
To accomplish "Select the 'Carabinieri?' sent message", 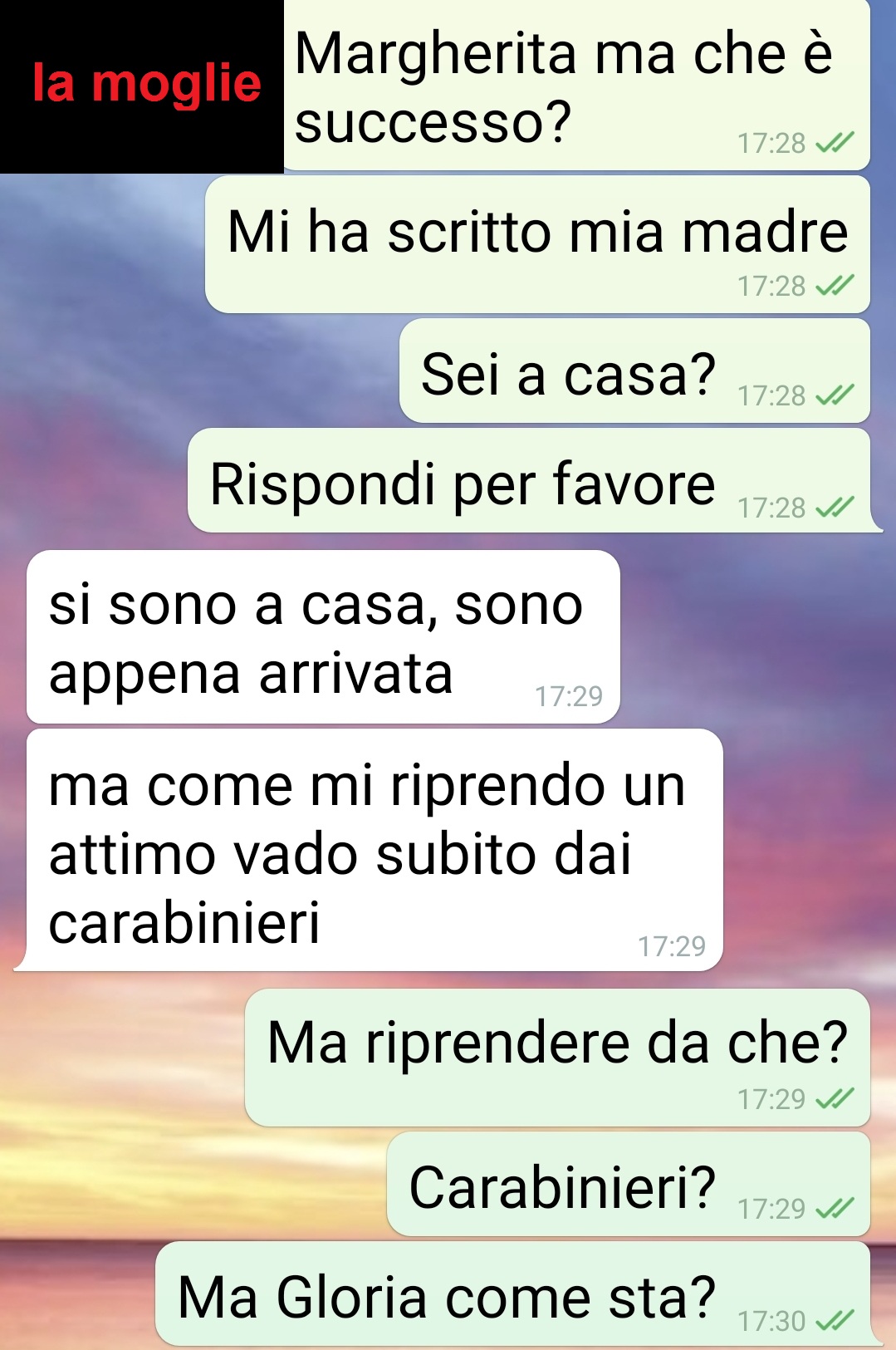I will [628, 1184].
